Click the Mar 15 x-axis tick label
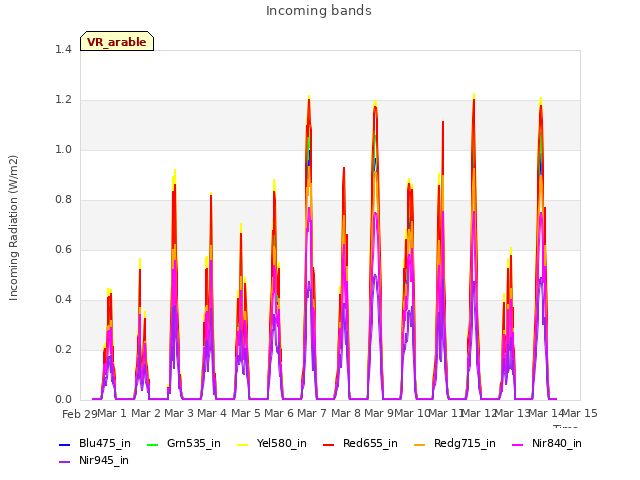Screen dimensions: 640x480 [580, 413]
